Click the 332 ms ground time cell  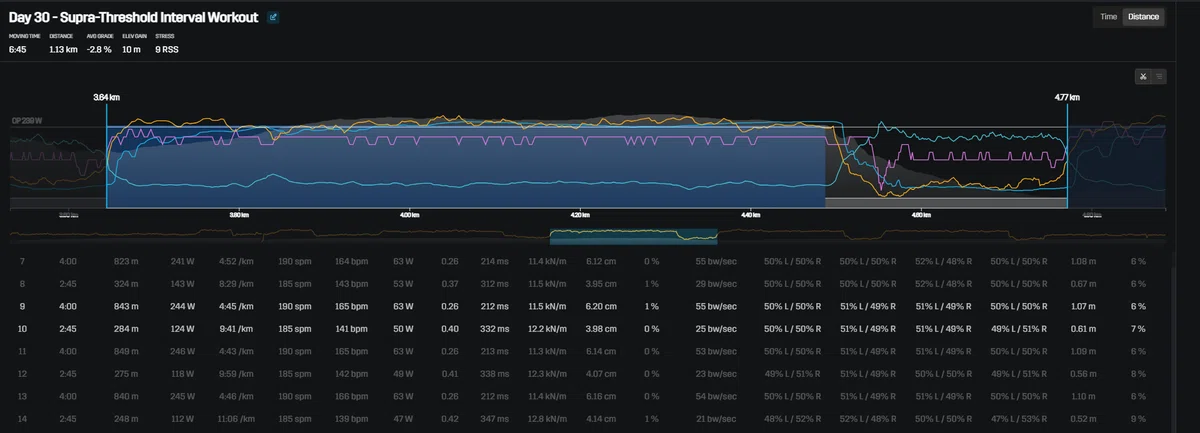click(x=494, y=329)
